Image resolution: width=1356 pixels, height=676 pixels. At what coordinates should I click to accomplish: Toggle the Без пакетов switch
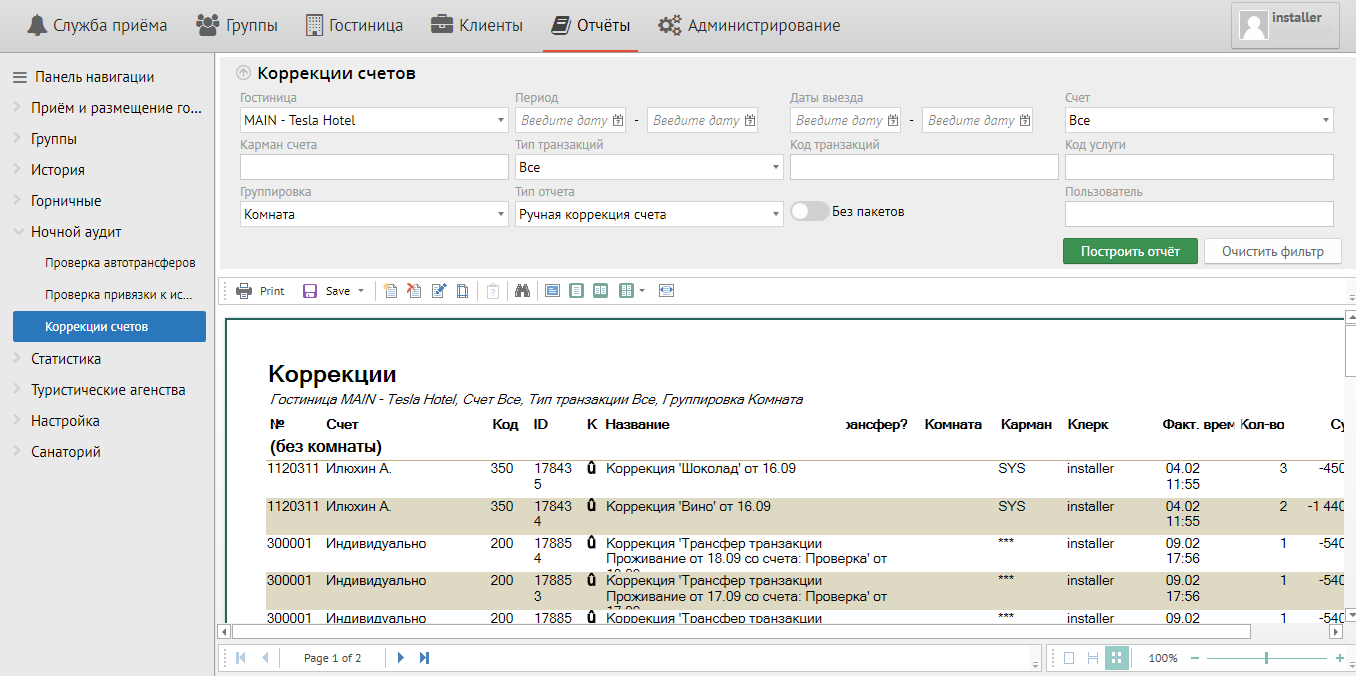point(810,212)
